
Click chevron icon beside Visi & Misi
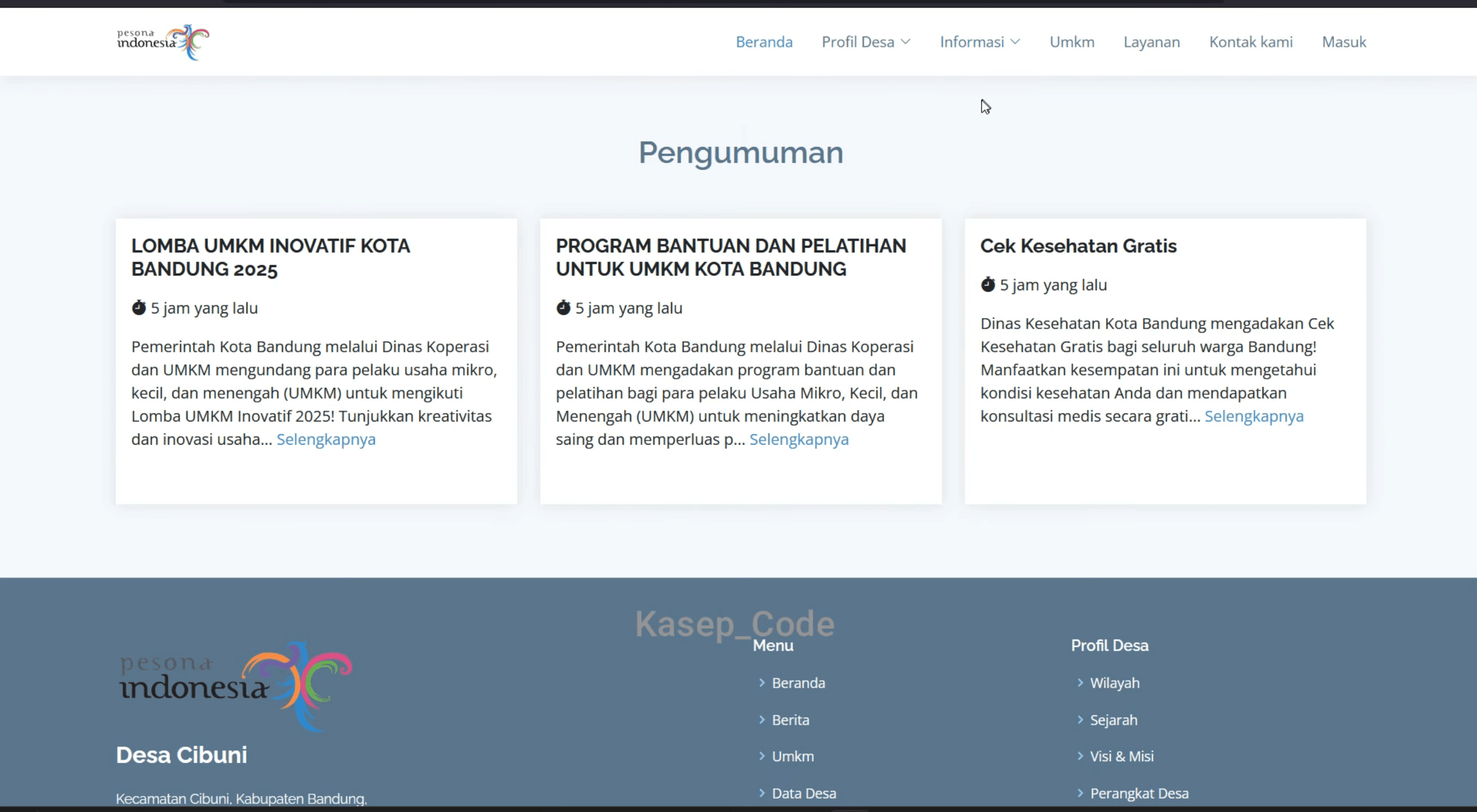[1080, 756]
